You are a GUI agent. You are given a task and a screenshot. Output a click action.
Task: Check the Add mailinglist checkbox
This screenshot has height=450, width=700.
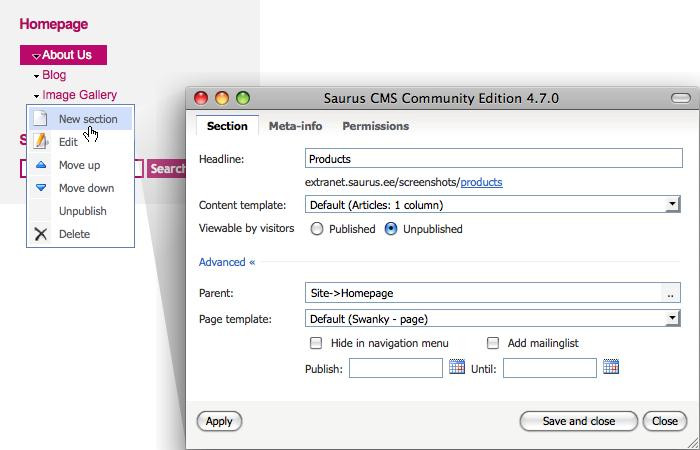click(492, 343)
